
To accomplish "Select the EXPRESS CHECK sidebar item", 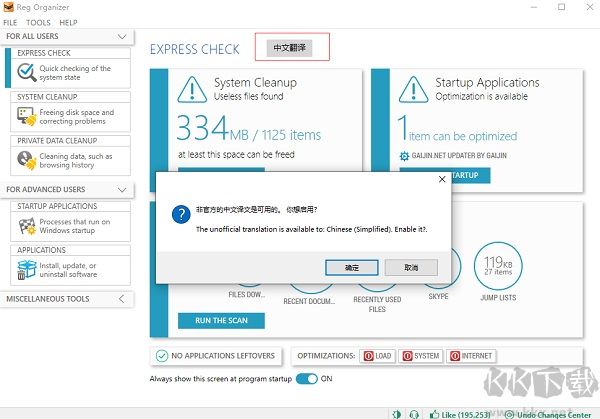I will (x=70, y=68).
